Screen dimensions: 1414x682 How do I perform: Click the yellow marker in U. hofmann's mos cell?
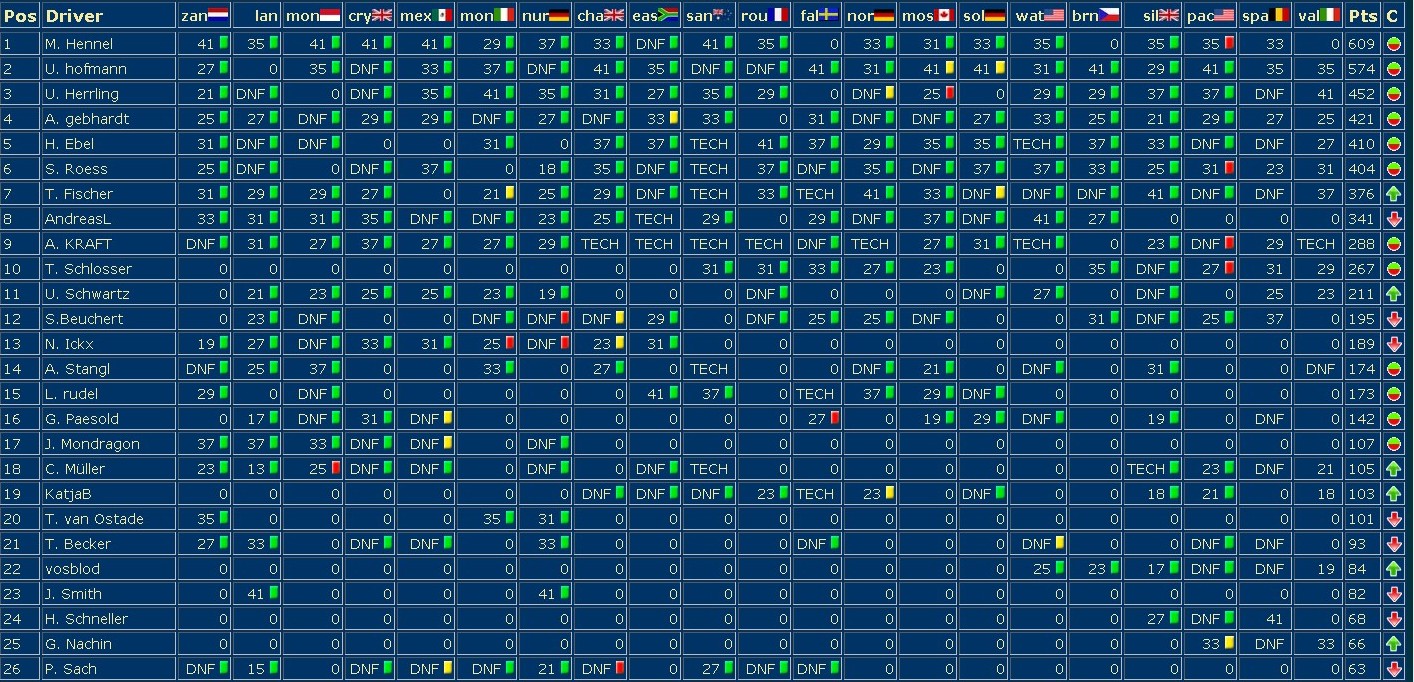coord(949,68)
